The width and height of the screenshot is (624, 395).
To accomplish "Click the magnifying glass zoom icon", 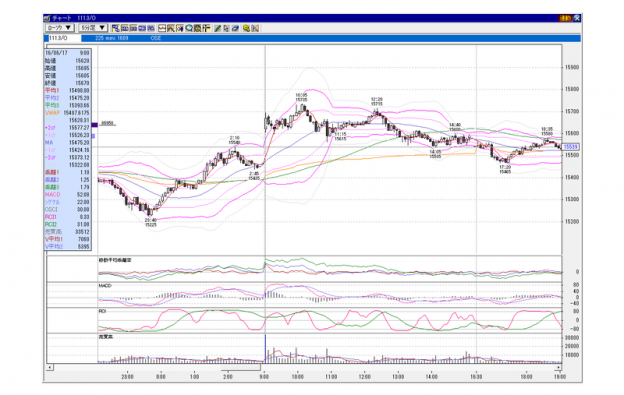I will [189, 28].
